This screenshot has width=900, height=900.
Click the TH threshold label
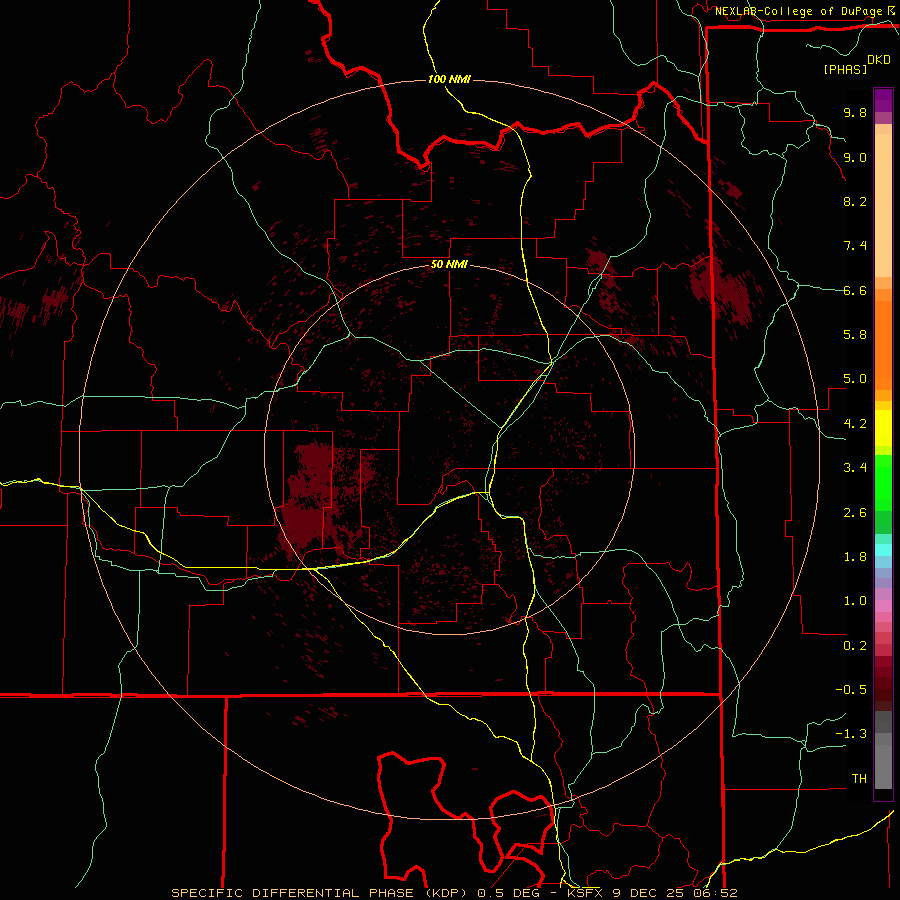[859, 779]
